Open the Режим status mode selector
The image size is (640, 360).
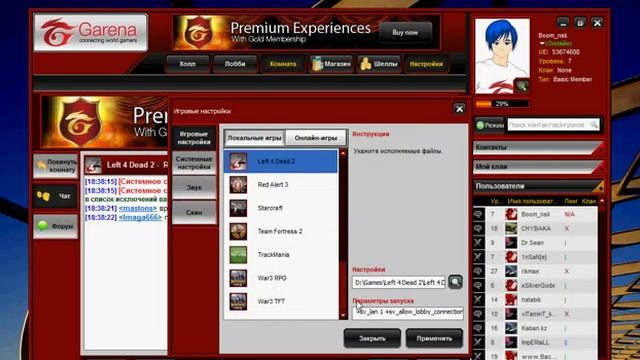click(489, 125)
